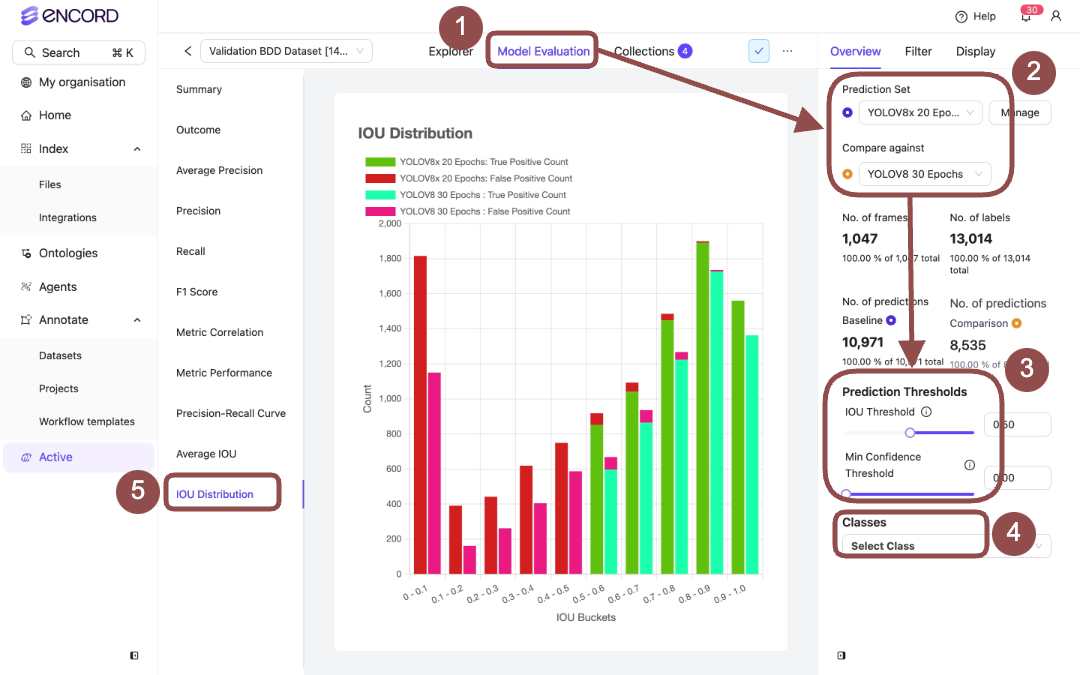Screen dimensions: 1080x675
Task: Collapse the left sidebar icon
Action: click(134, 656)
